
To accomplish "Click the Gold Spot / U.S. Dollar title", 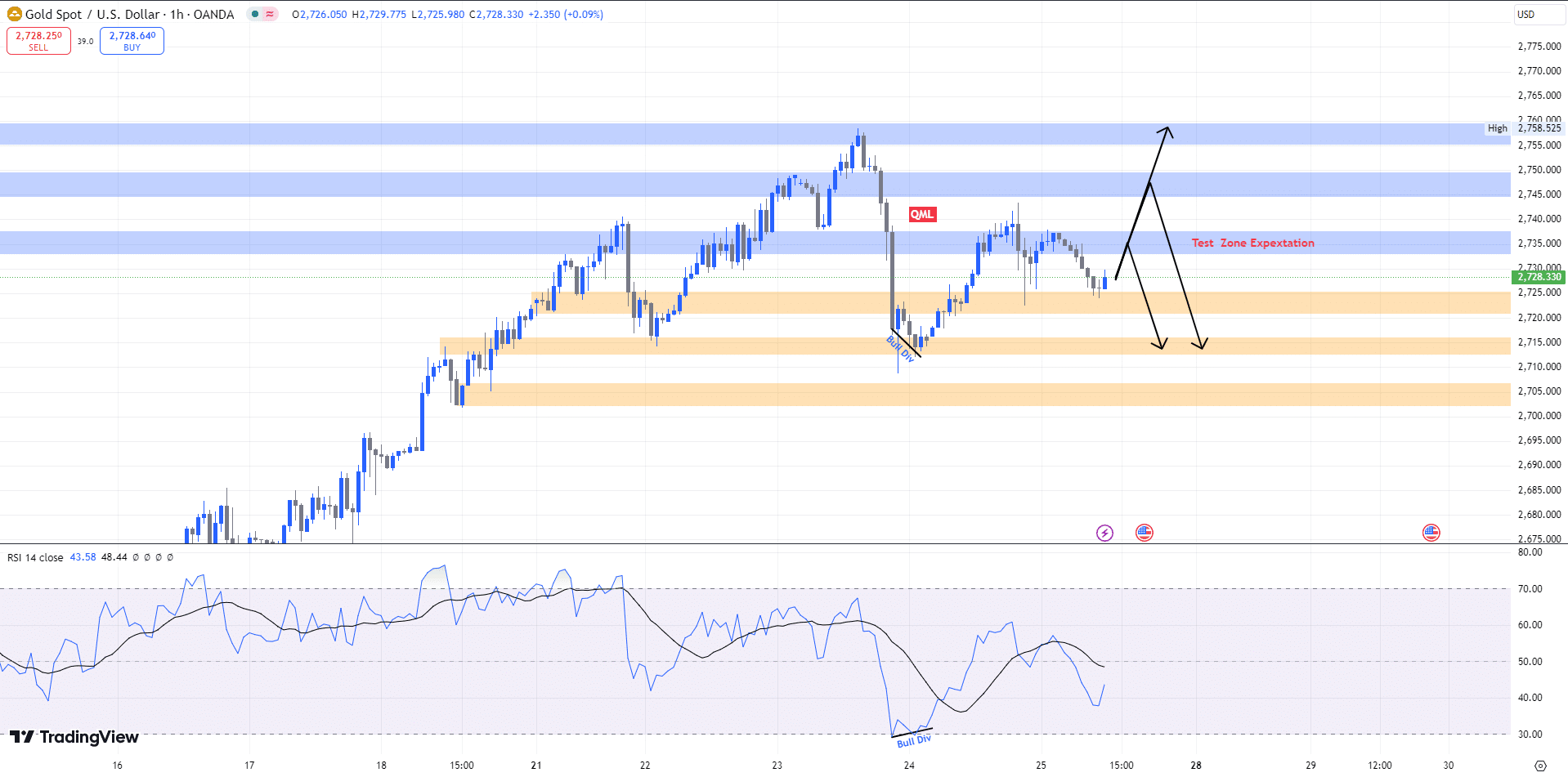I will coord(129,14).
